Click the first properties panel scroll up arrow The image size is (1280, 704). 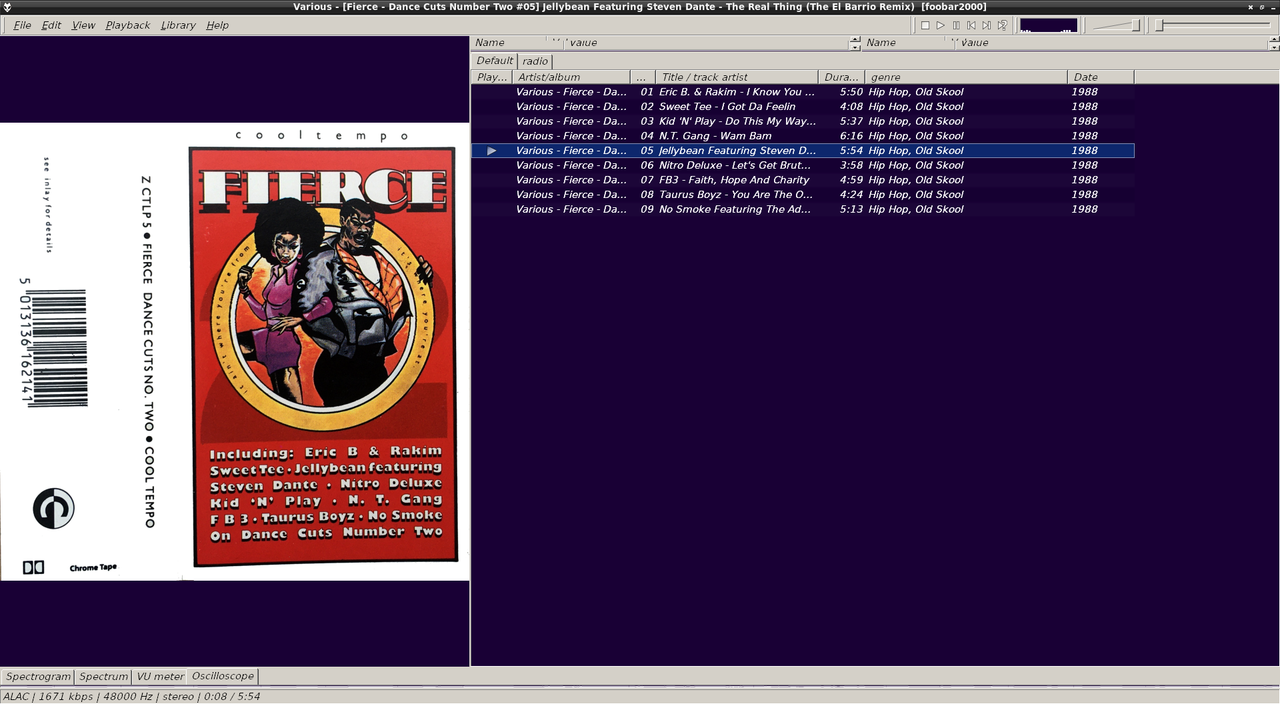855,40
